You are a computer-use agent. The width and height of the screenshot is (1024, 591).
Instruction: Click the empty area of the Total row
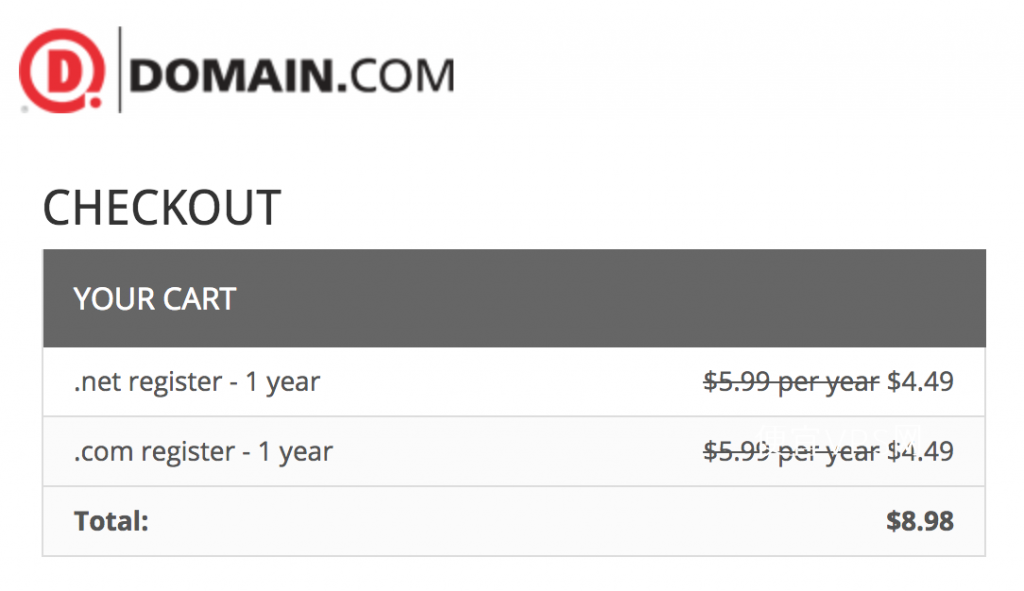tap(516, 521)
